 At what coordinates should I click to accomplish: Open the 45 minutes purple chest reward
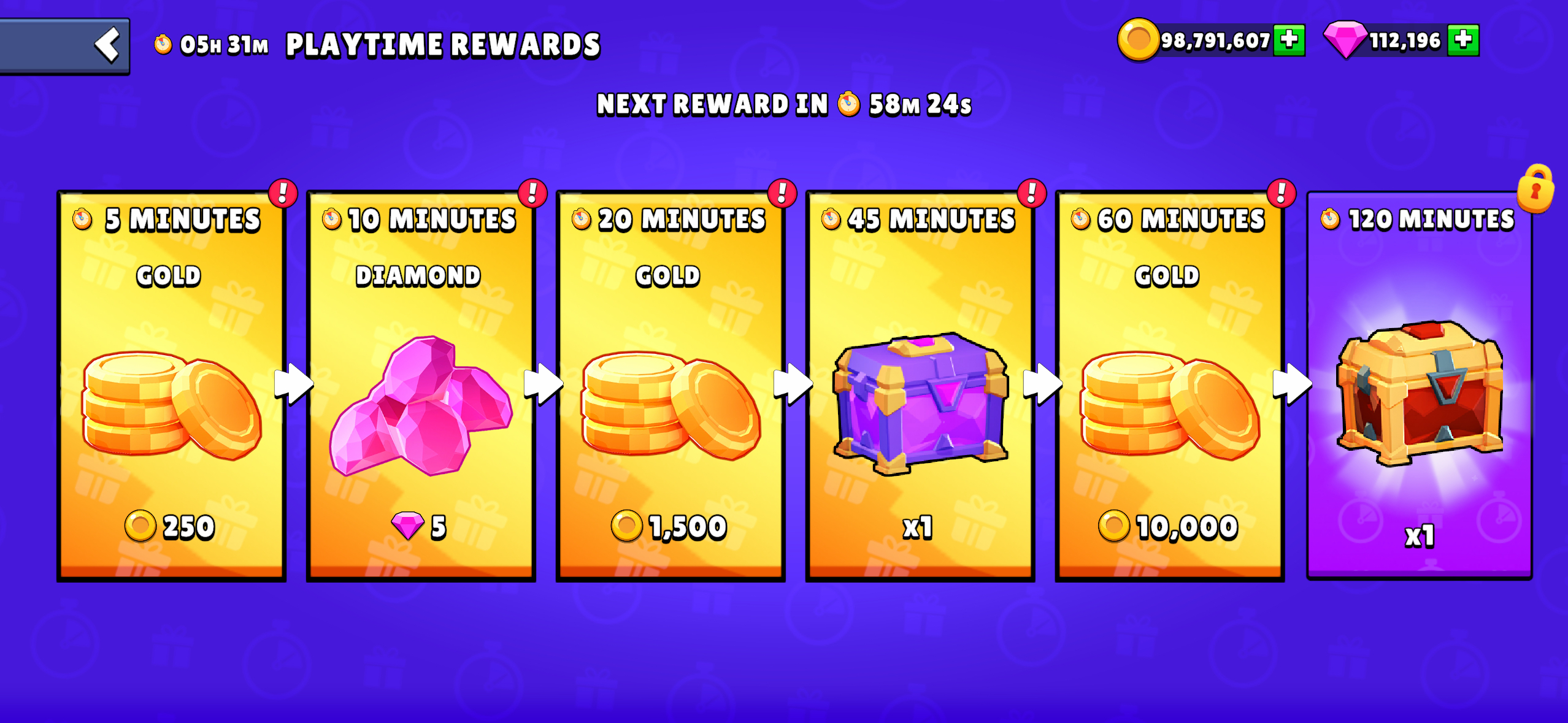[920, 386]
